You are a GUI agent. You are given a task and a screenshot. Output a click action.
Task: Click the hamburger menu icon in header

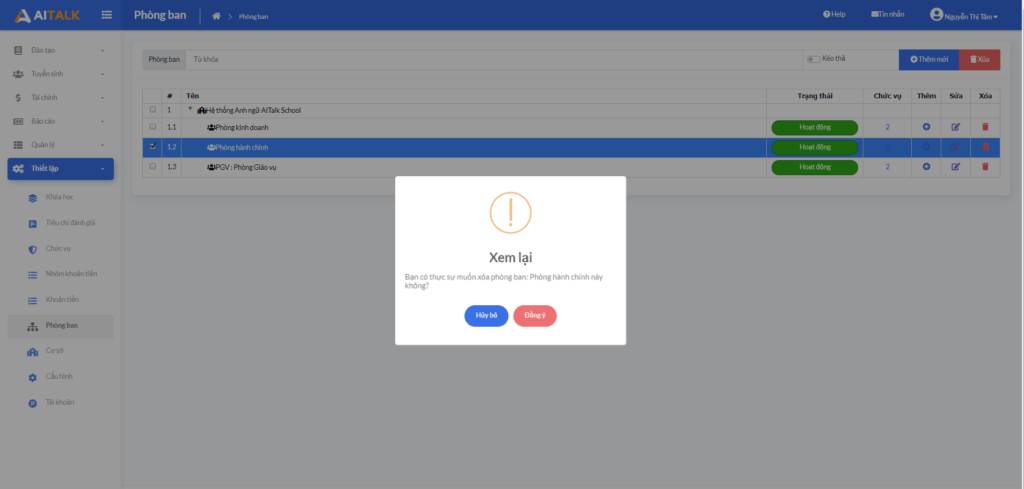pos(107,15)
